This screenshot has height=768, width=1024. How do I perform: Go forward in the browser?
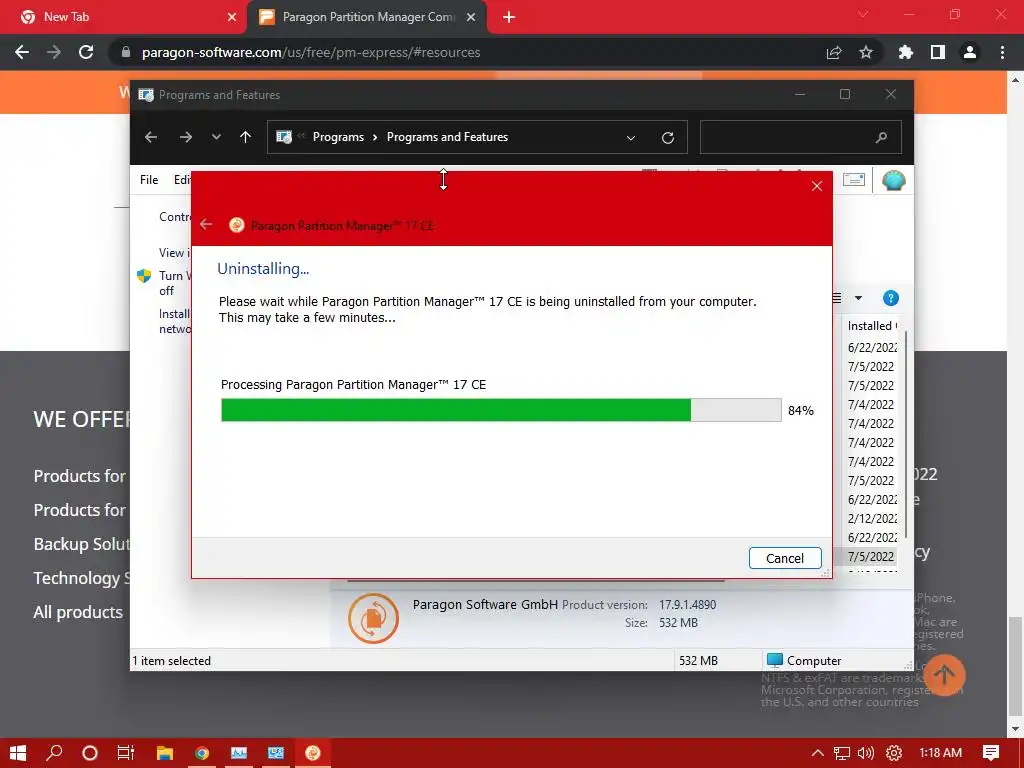tap(54, 52)
